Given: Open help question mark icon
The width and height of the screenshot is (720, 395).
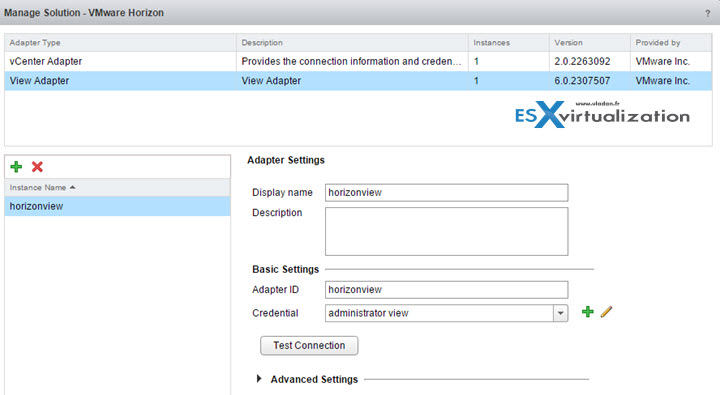Looking at the screenshot, I should tap(708, 13).
